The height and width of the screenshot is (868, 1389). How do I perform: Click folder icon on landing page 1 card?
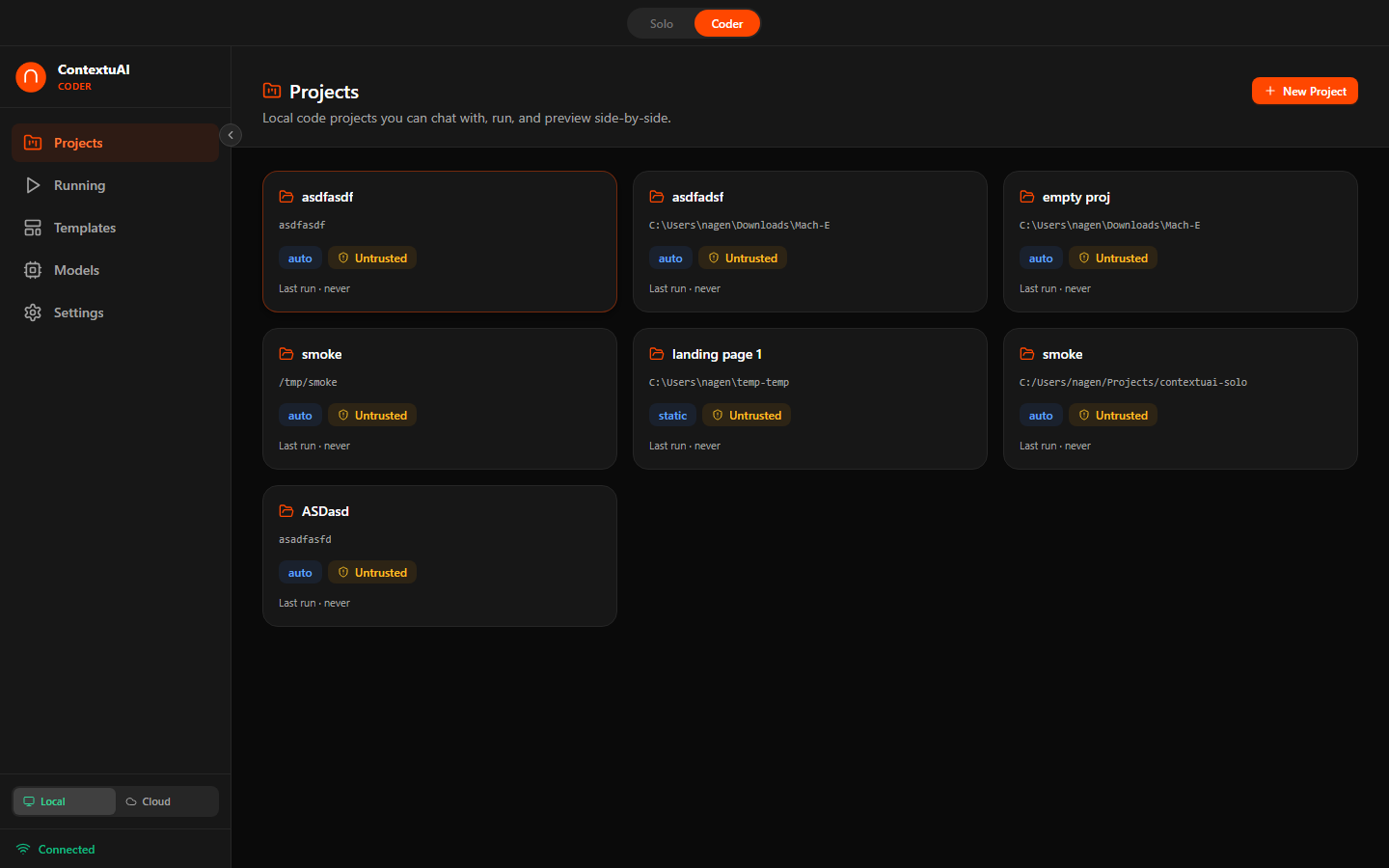[657, 354]
